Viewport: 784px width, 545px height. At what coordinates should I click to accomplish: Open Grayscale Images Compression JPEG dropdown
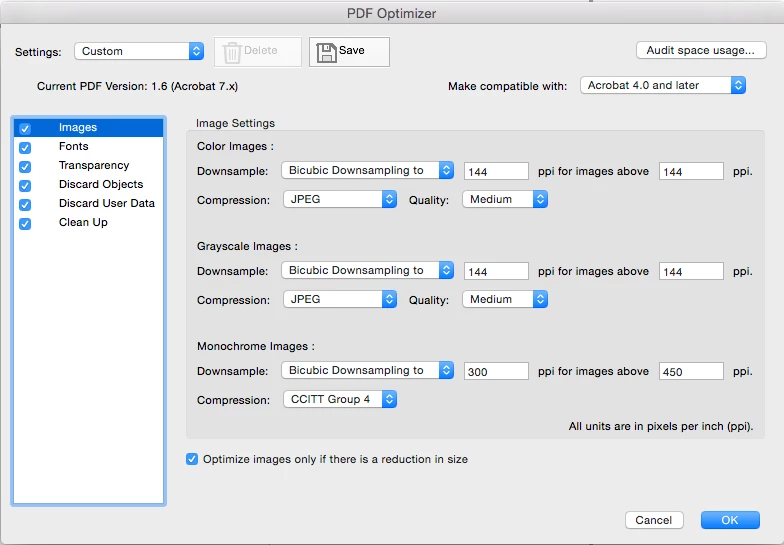point(340,299)
